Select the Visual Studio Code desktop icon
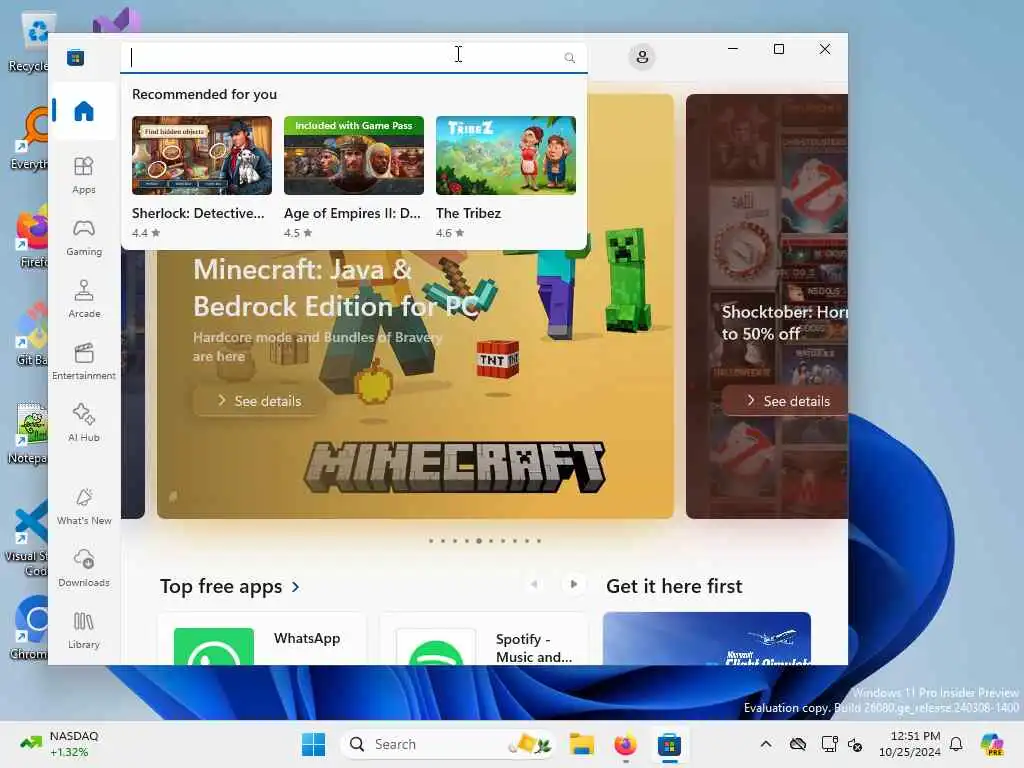The height and width of the screenshot is (768, 1024). pos(27,537)
